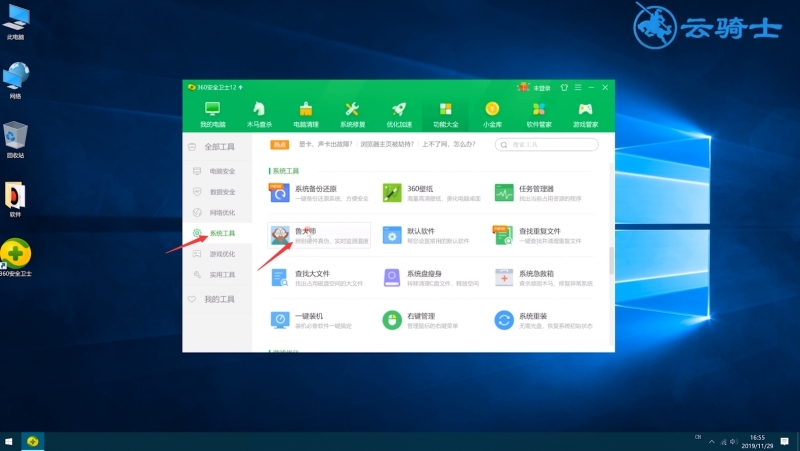Click 360 app icon on taskbar
Image resolution: width=800 pixels, height=451 pixels.
click(33, 441)
